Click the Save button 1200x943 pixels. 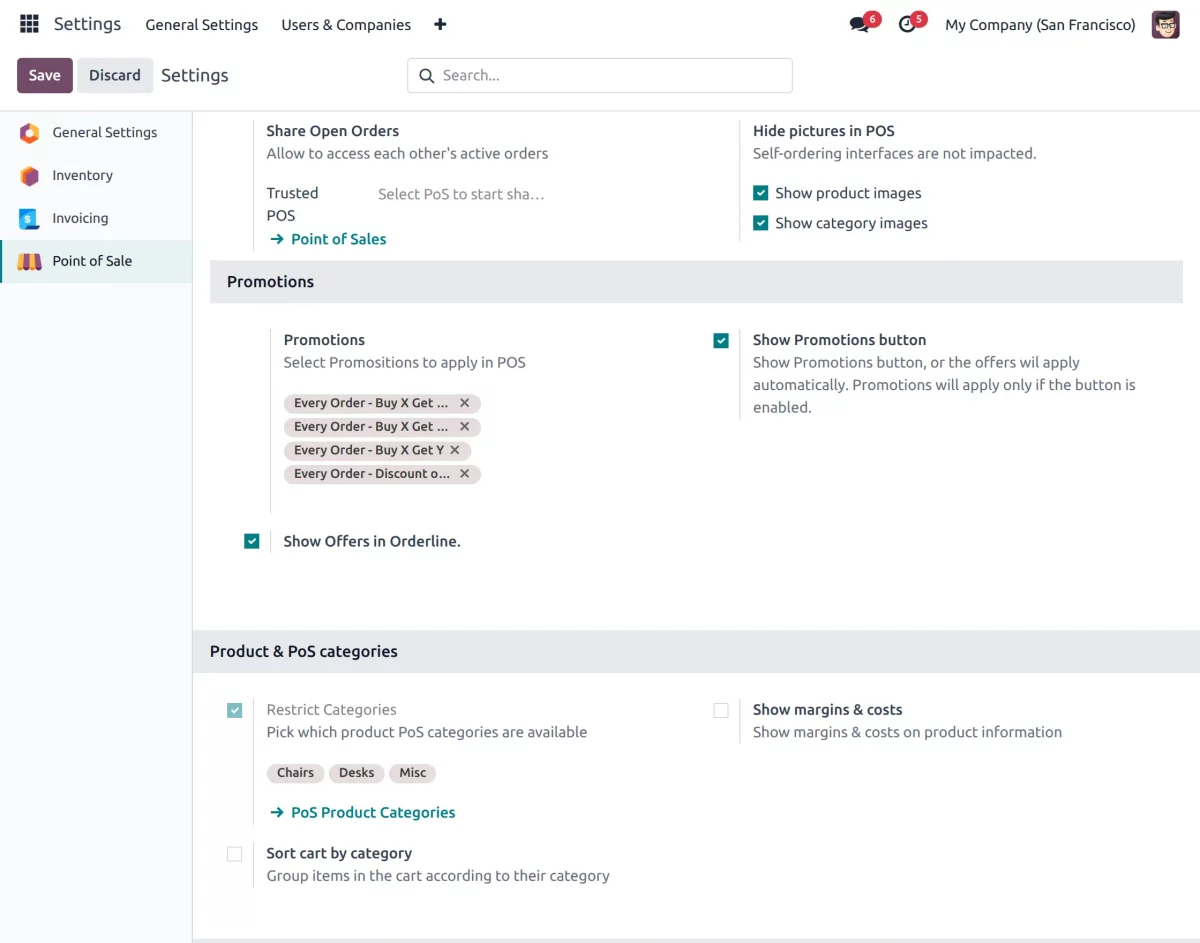[44, 75]
